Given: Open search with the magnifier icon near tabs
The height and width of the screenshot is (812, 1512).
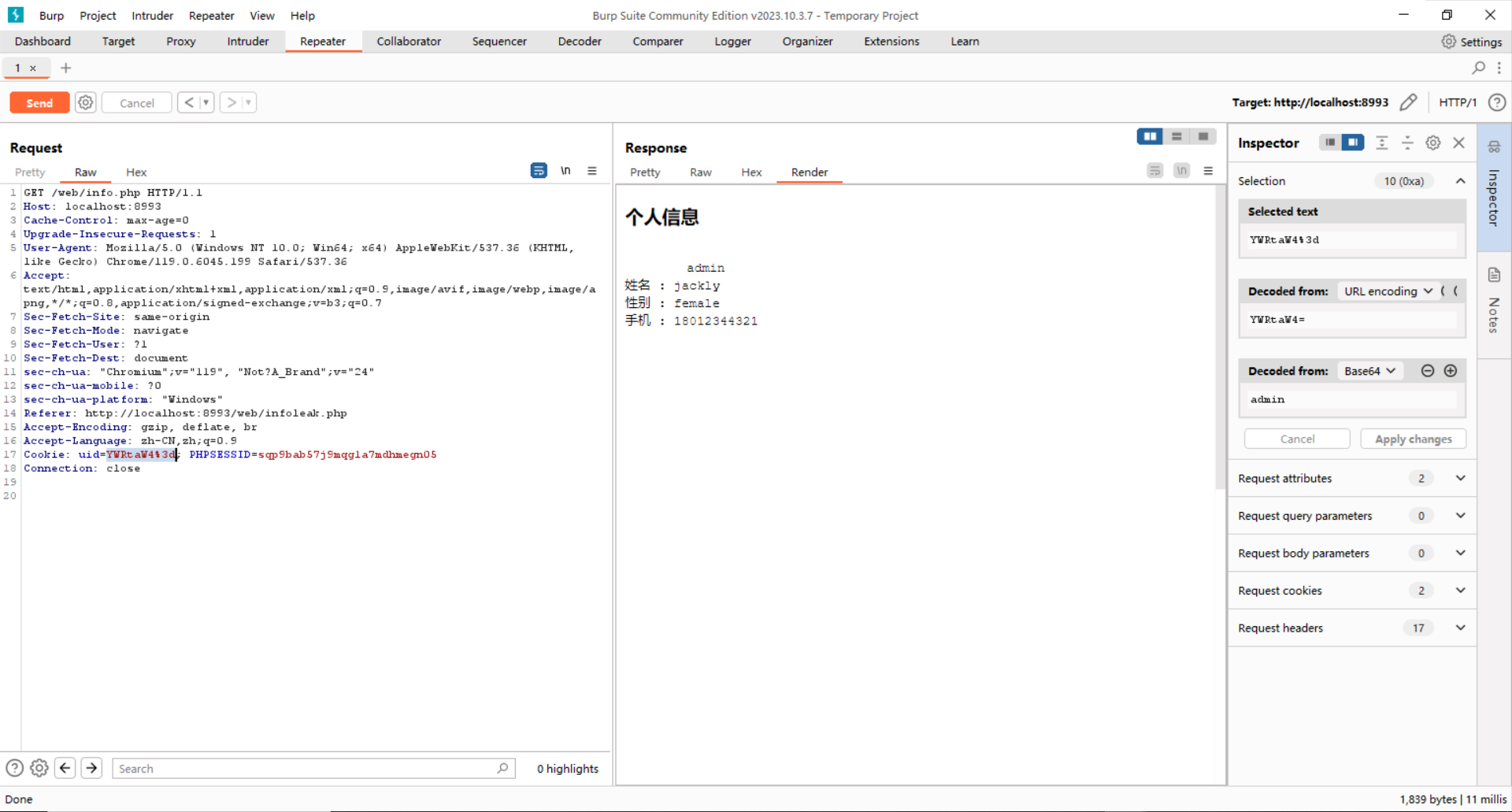Looking at the screenshot, I should pyautogui.click(x=1479, y=69).
